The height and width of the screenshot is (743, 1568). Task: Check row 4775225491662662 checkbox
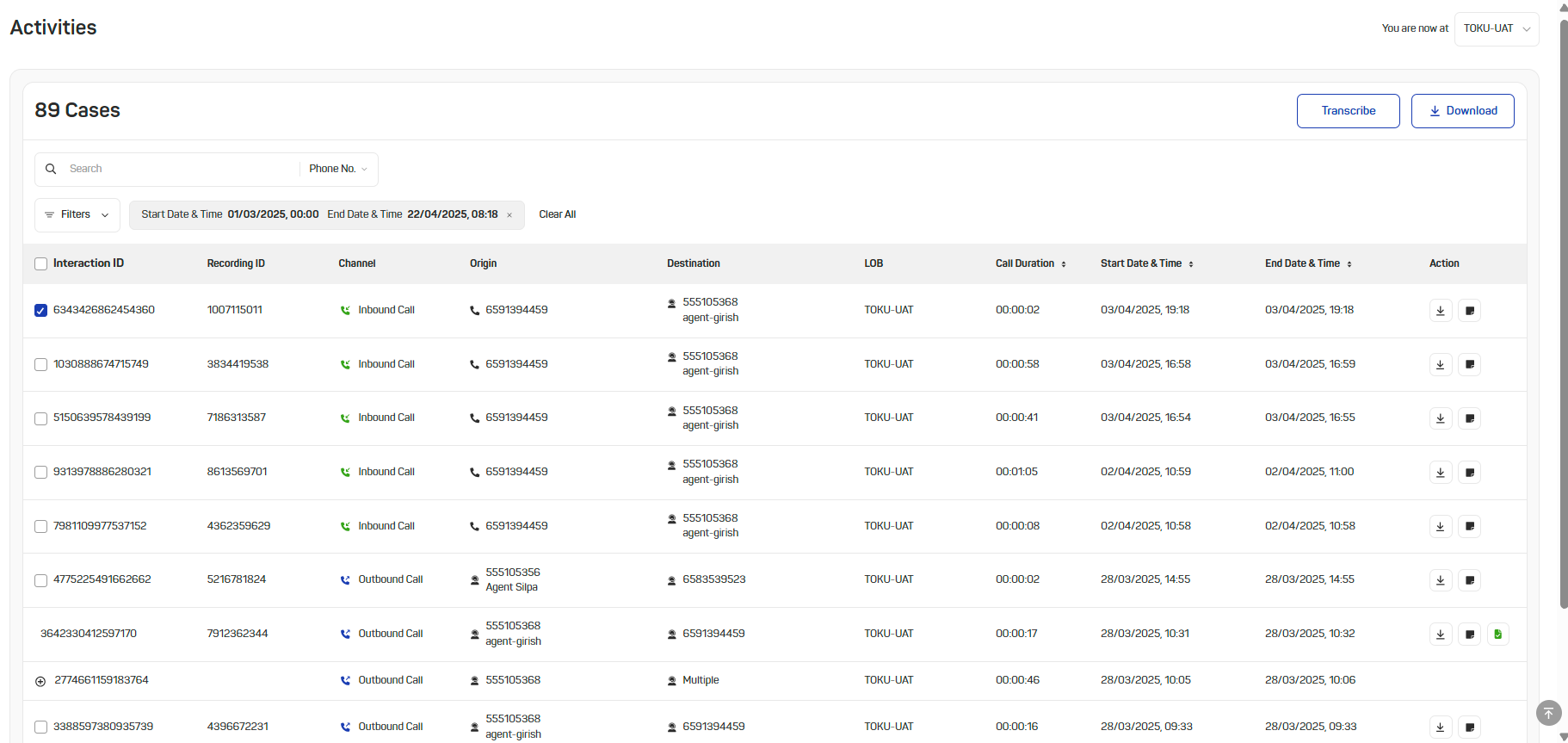tap(40, 580)
